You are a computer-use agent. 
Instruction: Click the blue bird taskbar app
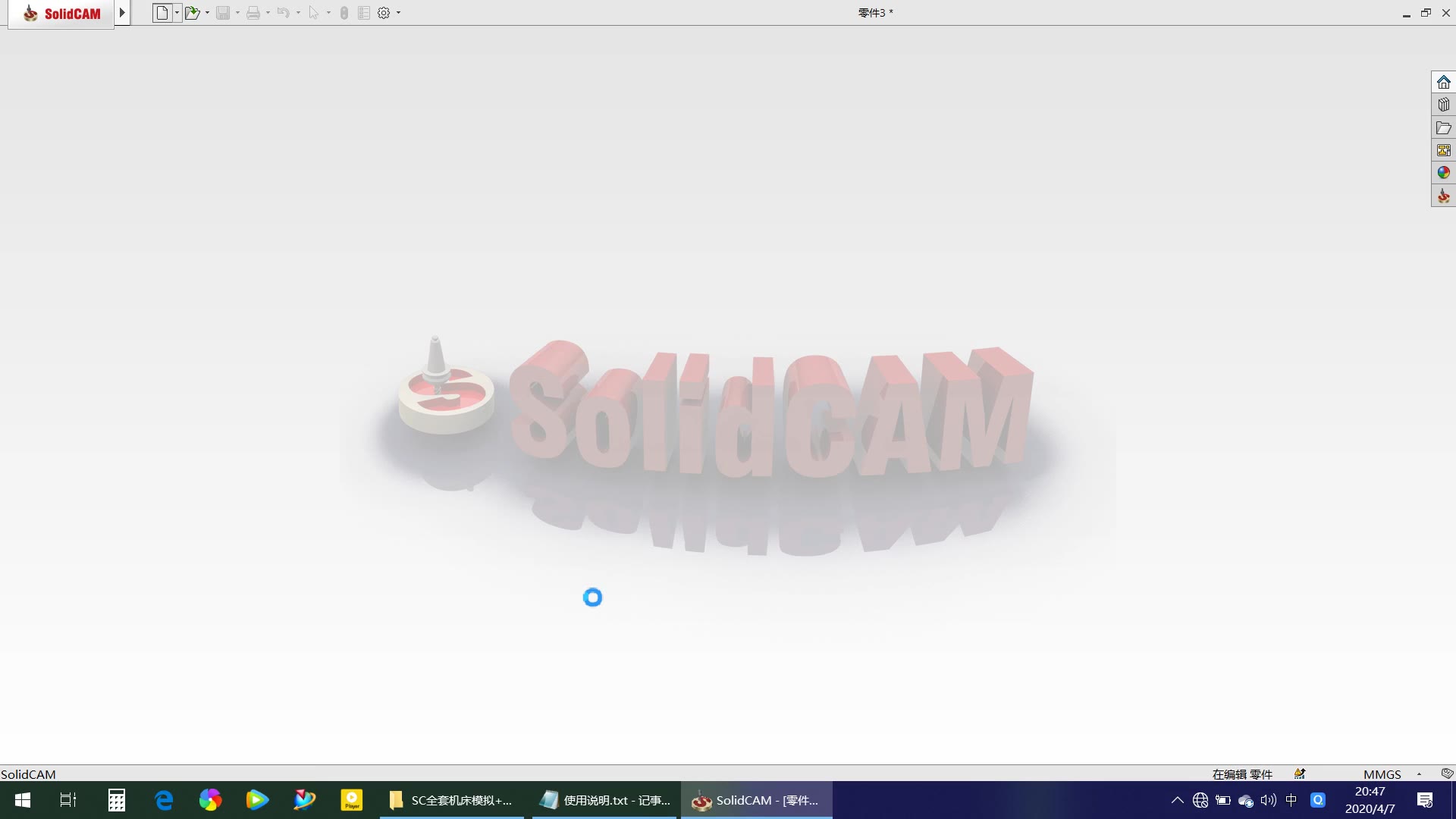click(304, 800)
